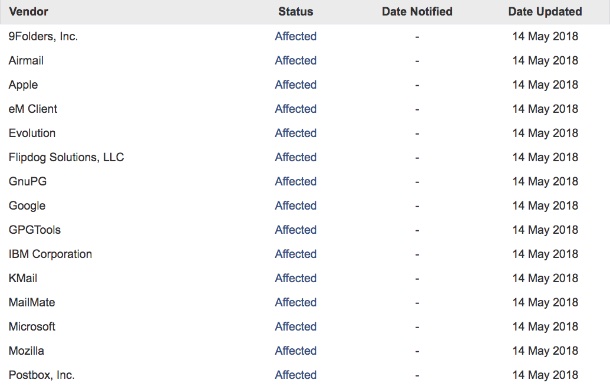Open the Affected status link for Airmail
This screenshot has width=610, height=386.
296,60
